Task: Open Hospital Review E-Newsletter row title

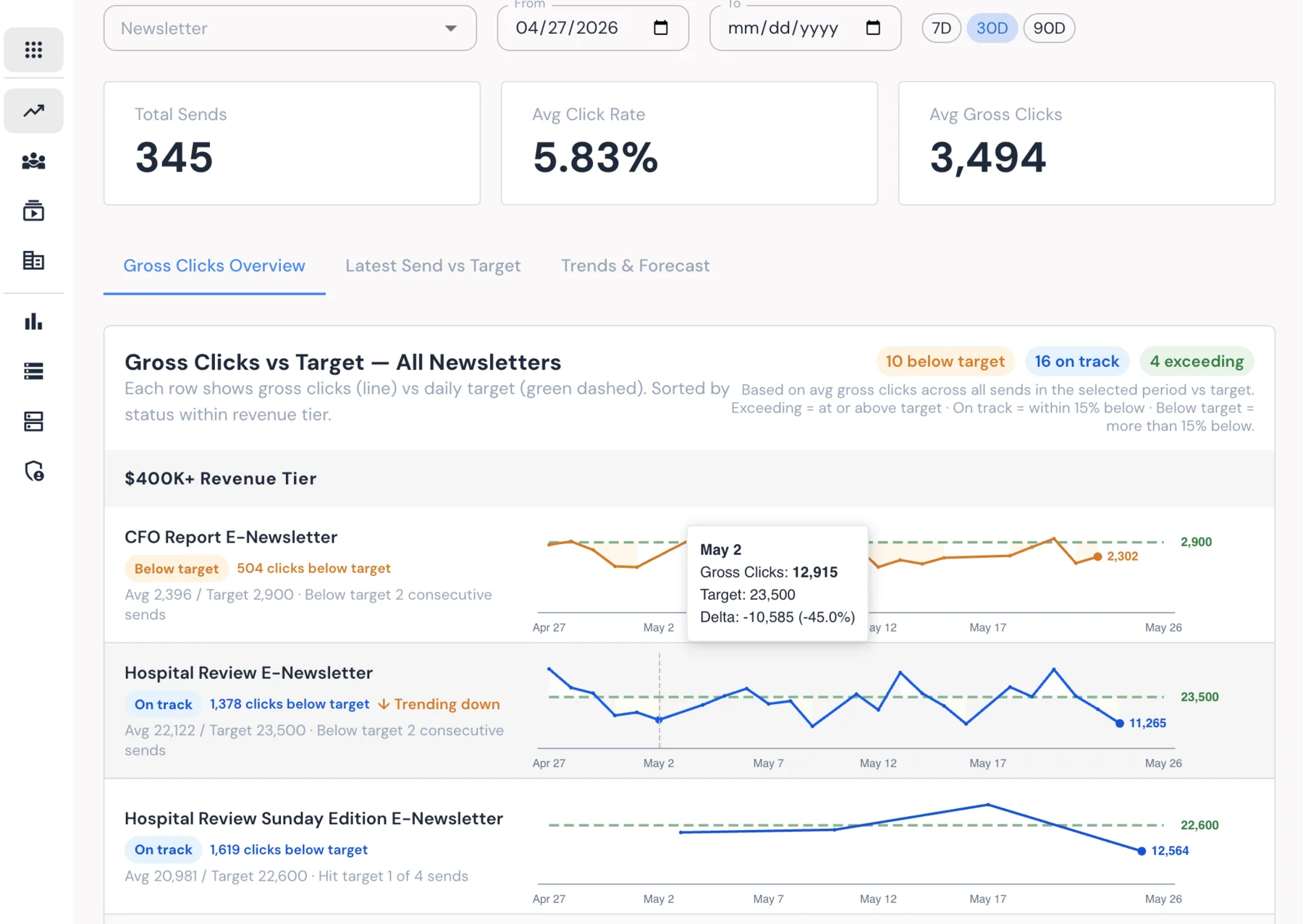Action: pos(248,673)
